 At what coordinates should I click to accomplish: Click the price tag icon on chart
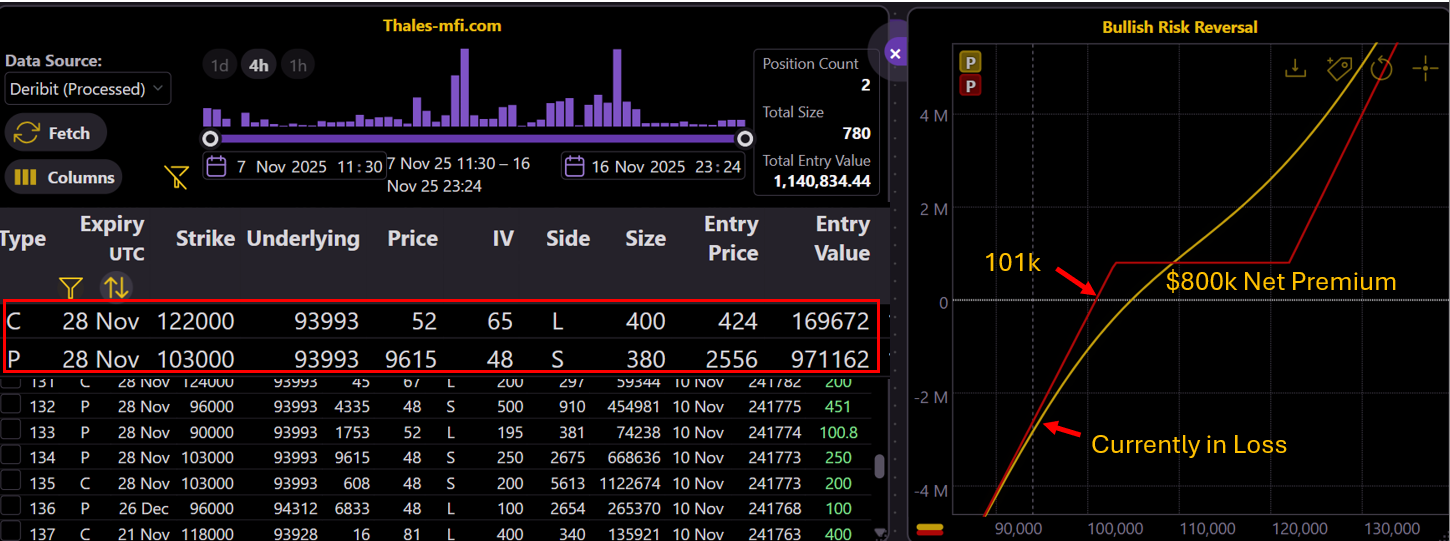pyautogui.click(x=1338, y=68)
